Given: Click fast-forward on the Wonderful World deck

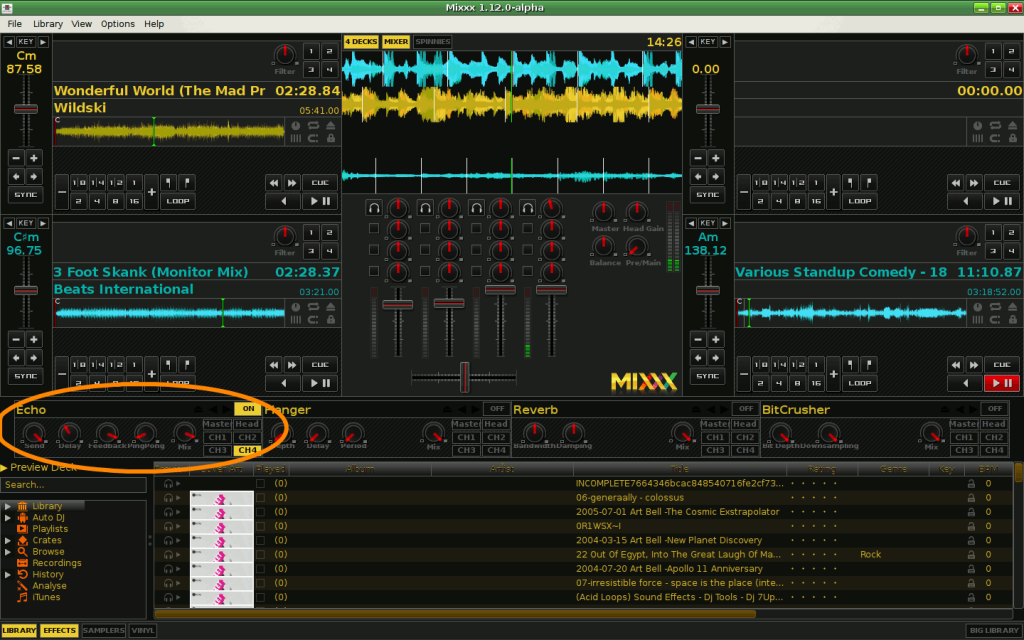Looking at the screenshot, I should click(x=292, y=183).
